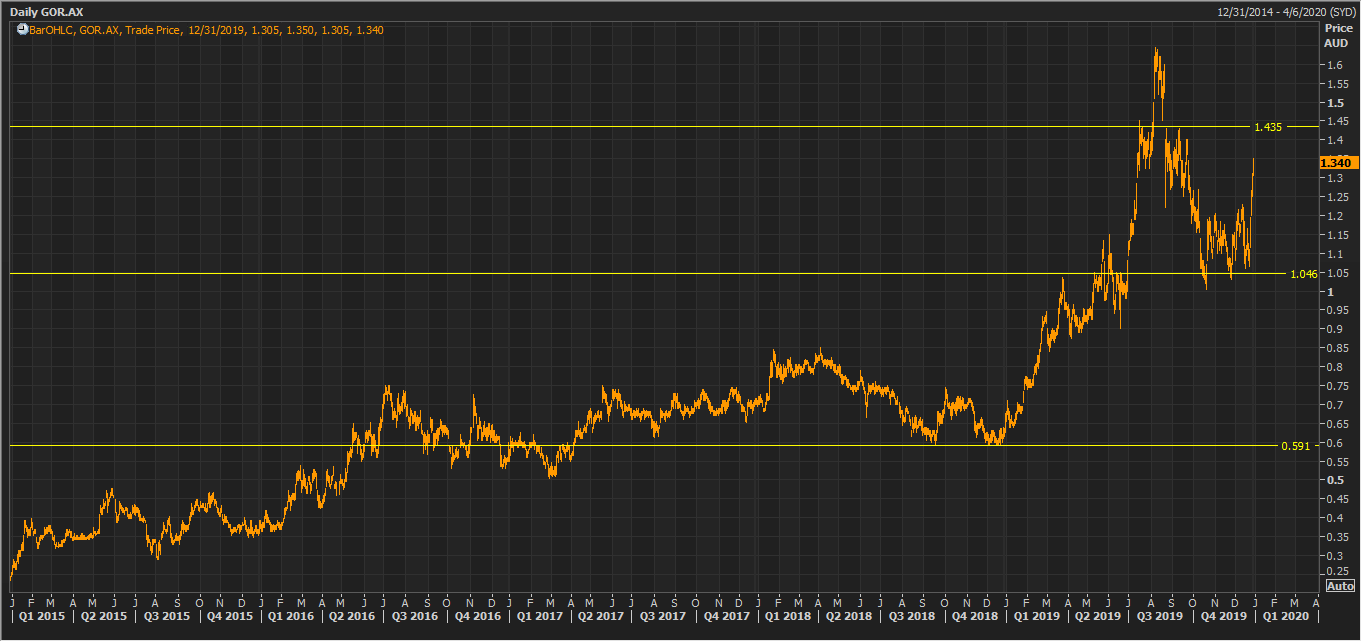Click the 0.75 price axis label
Image resolution: width=1362 pixels, height=642 pixels.
click(1338, 386)
